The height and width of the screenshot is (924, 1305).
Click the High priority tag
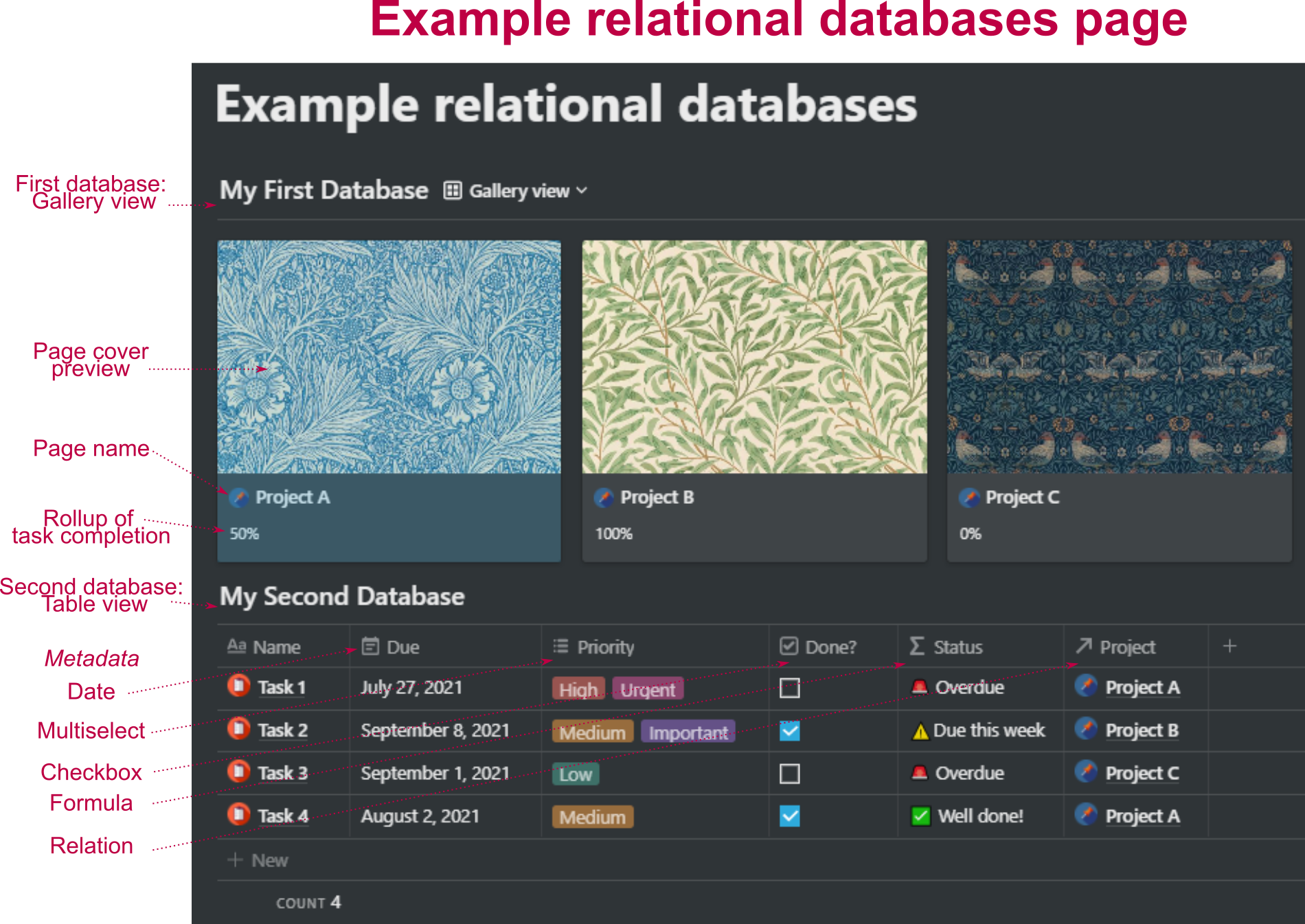point(578,689)
